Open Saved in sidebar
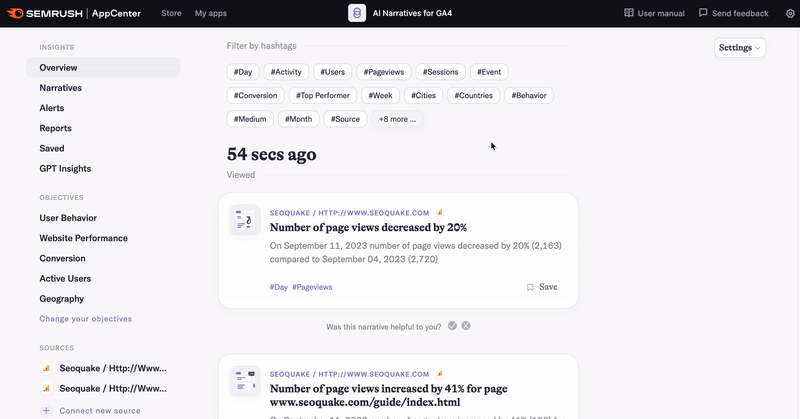The width and height of the screenshot is (800, 419). [52, 149]
